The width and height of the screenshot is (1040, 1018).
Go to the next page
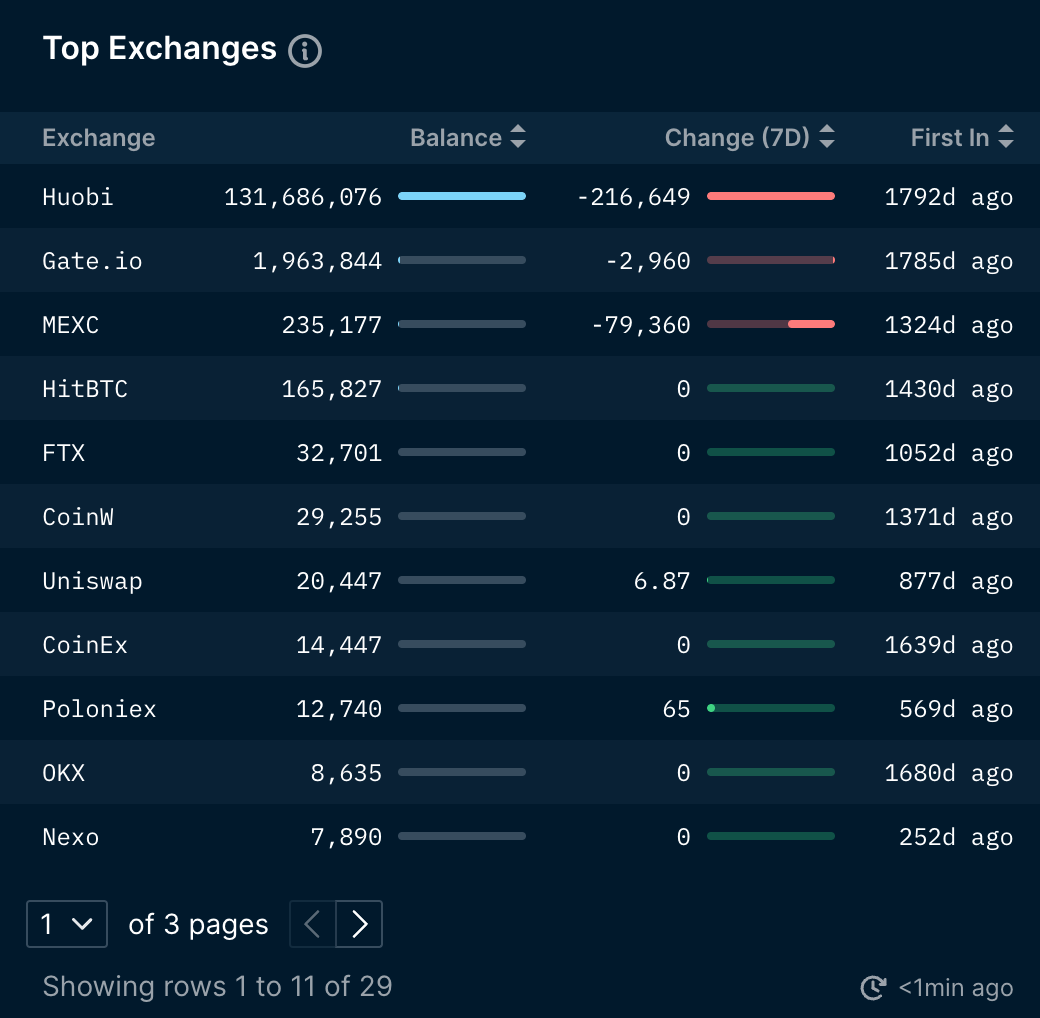coord(359,924)
